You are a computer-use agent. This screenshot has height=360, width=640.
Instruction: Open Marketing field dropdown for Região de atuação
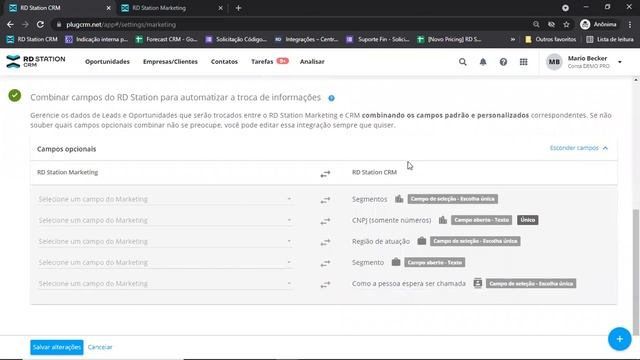click(x=164, y=242)
